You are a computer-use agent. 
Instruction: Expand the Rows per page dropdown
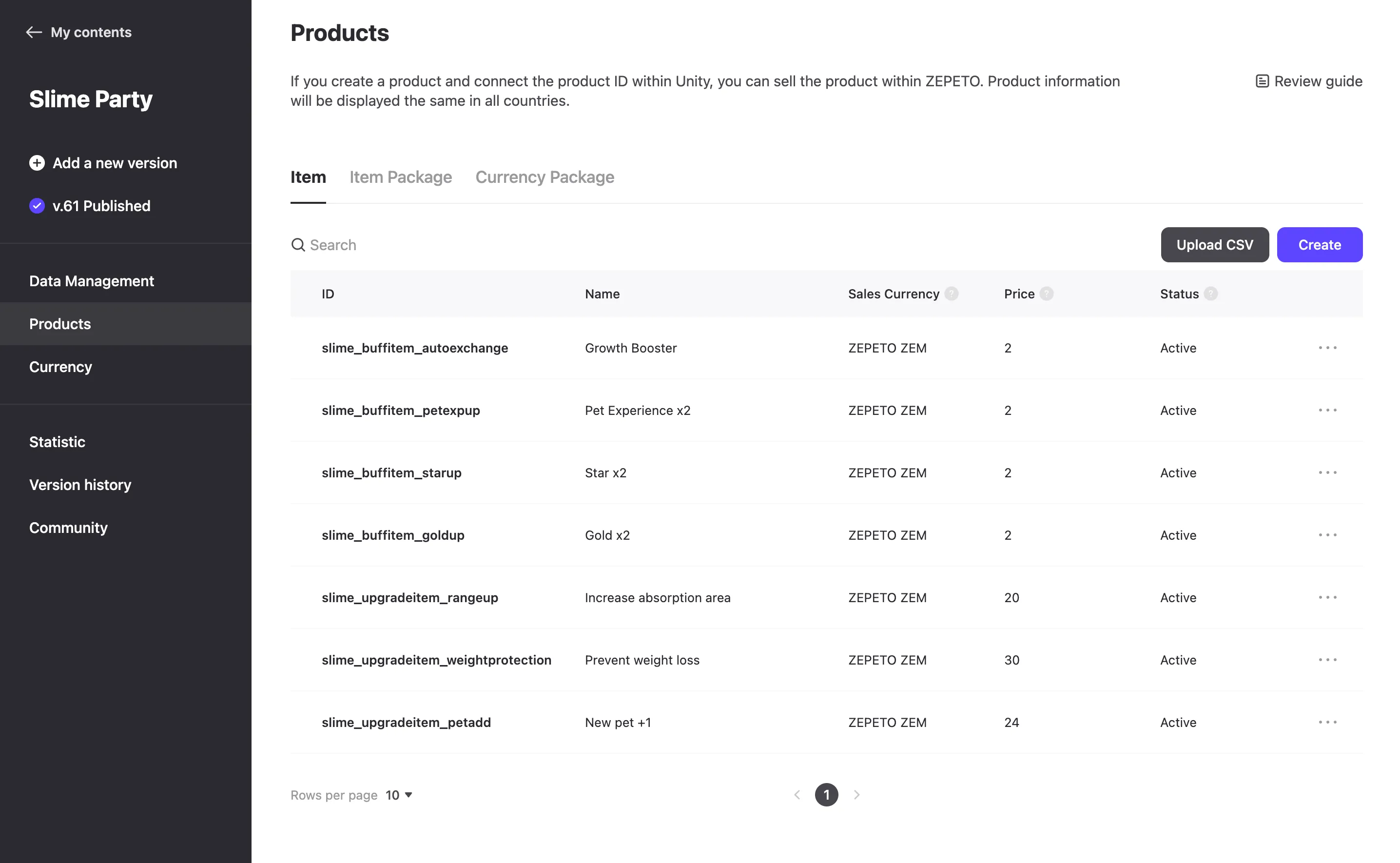tap(399, 795)
